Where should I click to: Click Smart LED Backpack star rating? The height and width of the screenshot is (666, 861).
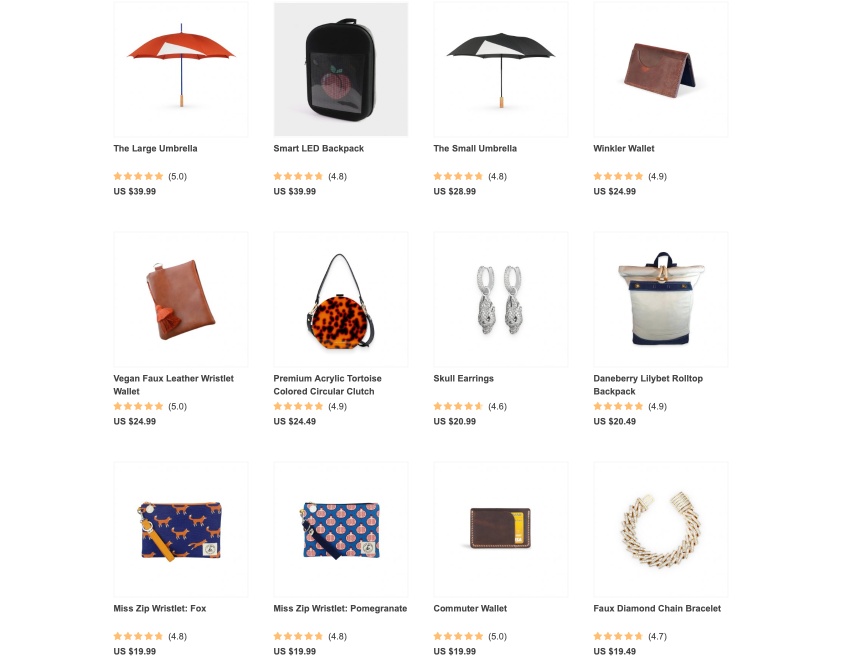click(x=298, y=176)
